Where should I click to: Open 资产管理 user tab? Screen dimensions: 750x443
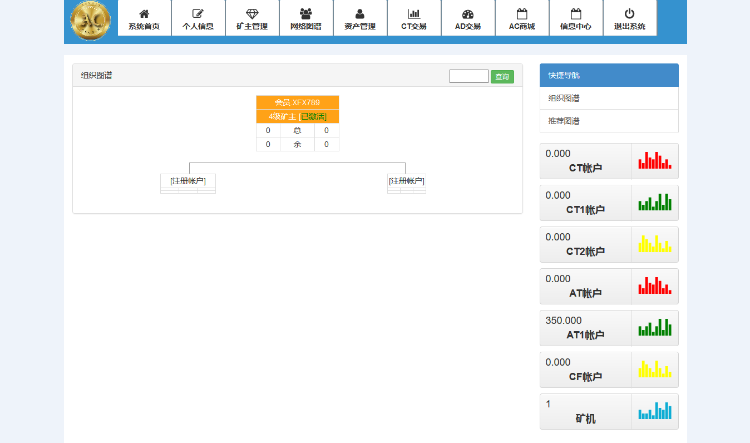[360, 18]
